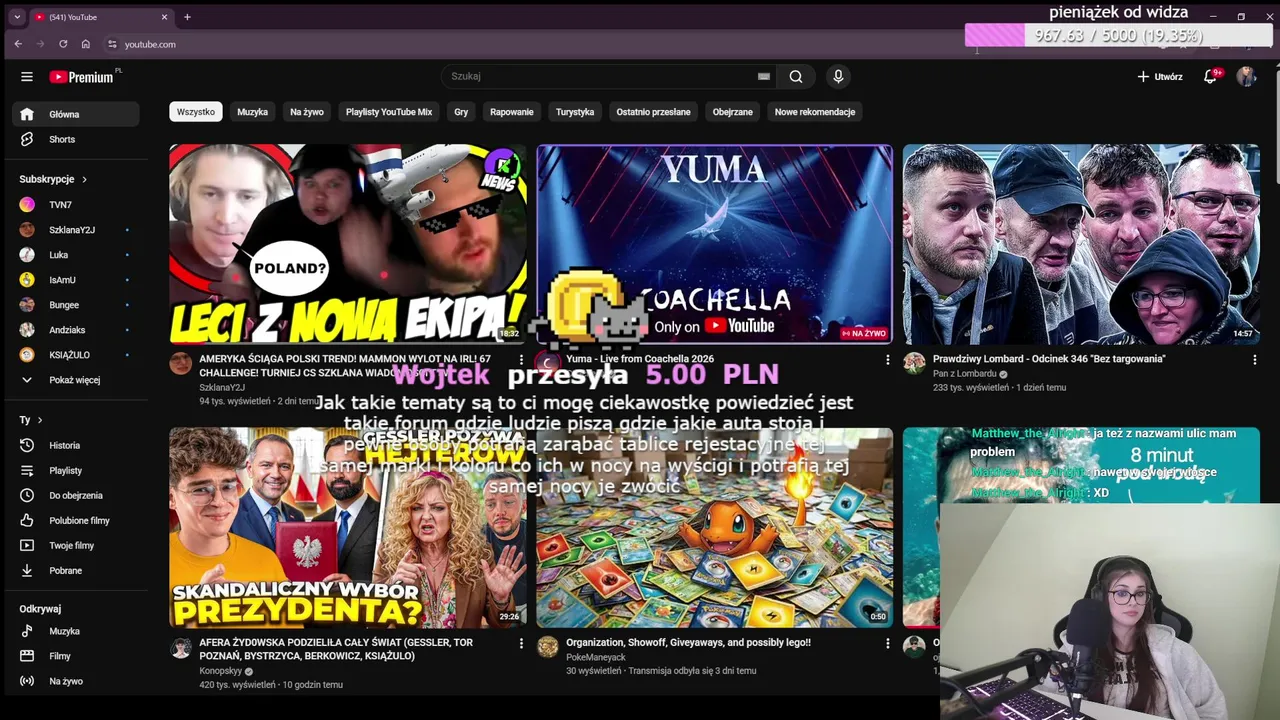Open Yuma Coachella live thumbnail

[x=714, y=244]
